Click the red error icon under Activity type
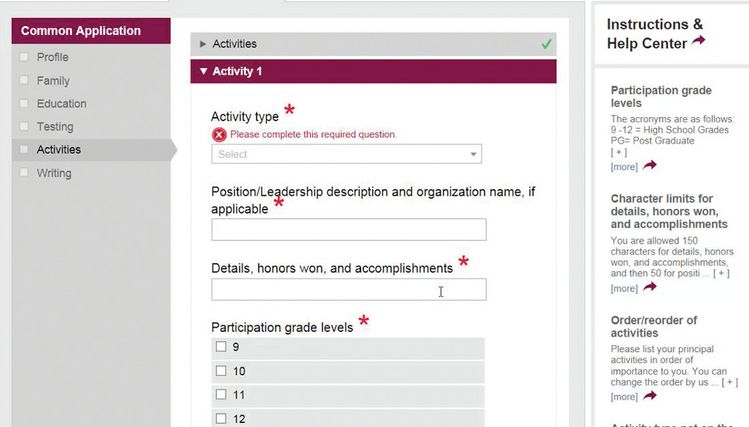The width and height of the screenshot is (749, 427). tap(219, 134)
